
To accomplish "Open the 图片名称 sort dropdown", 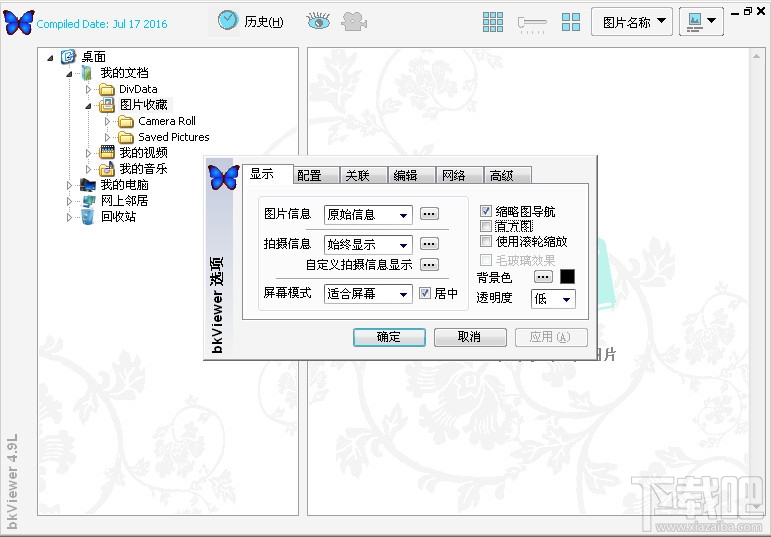I will (x=632, y=22).
